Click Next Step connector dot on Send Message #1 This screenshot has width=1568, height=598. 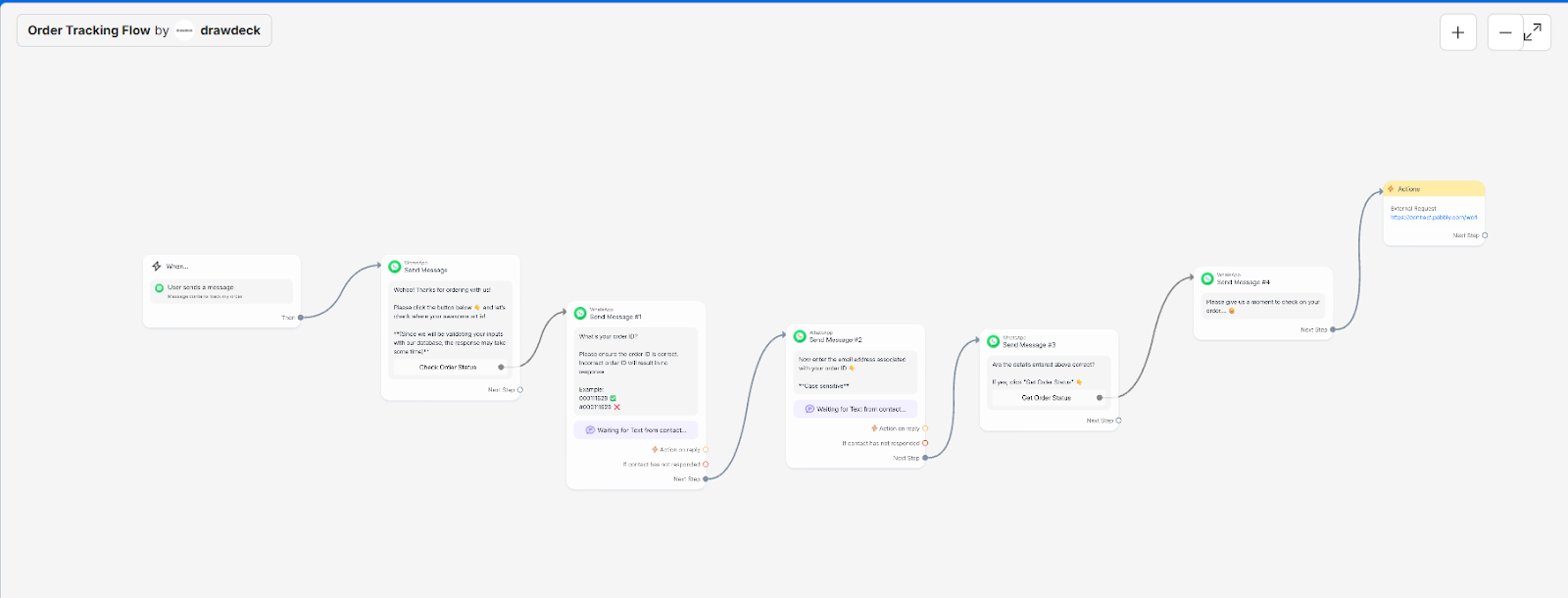point(706,479)
